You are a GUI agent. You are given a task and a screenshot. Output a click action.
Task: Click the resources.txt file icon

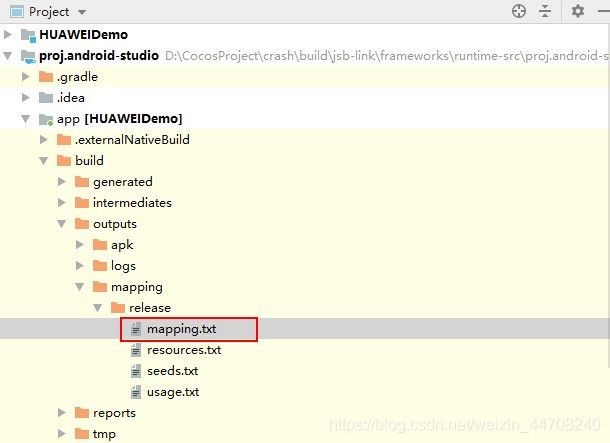pyautogui.click(x=135, y=350)
